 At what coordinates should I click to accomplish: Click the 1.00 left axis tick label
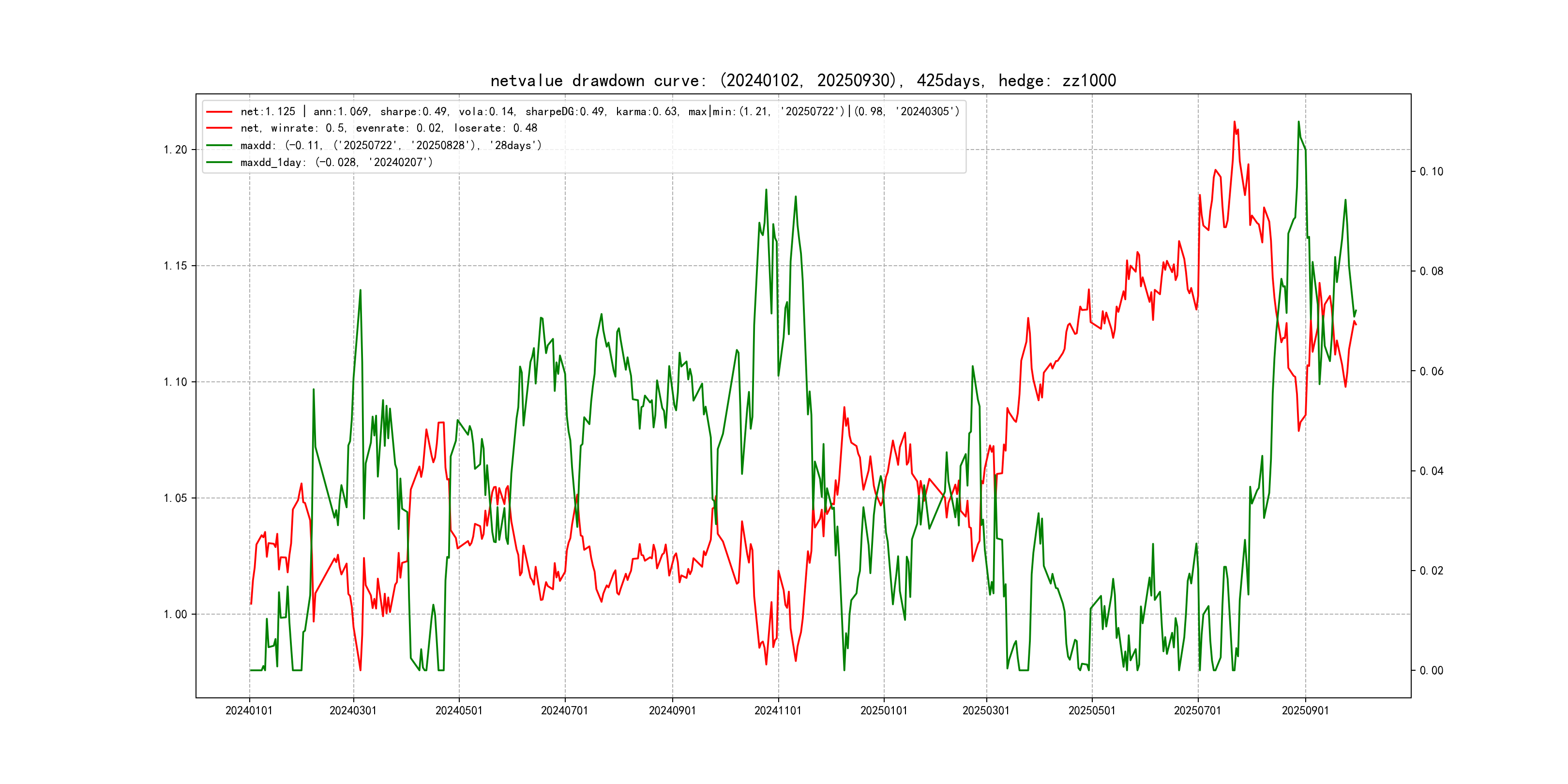[x=175, y=614]
